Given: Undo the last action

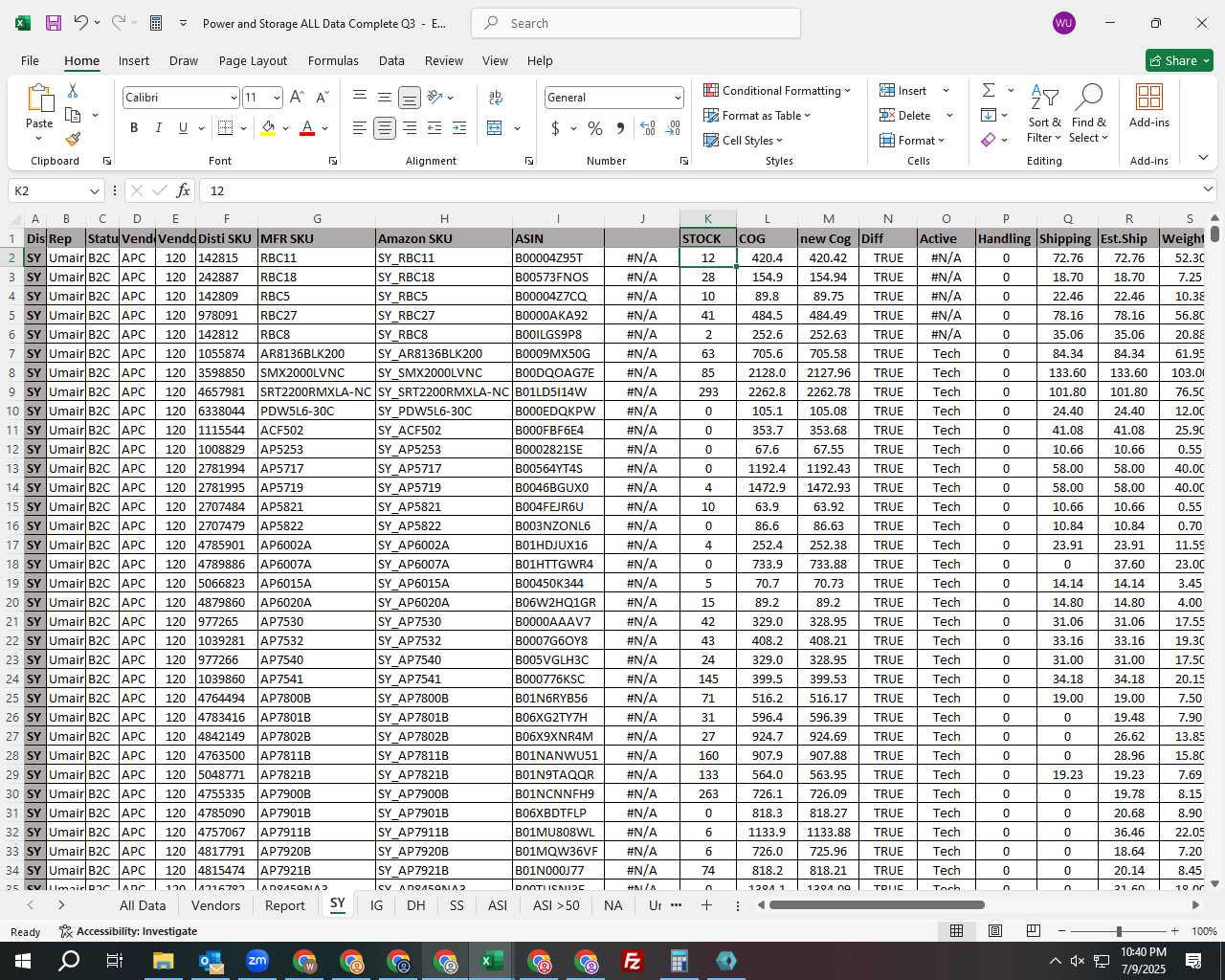Looking at the screenshot, I should coord(80,23).
